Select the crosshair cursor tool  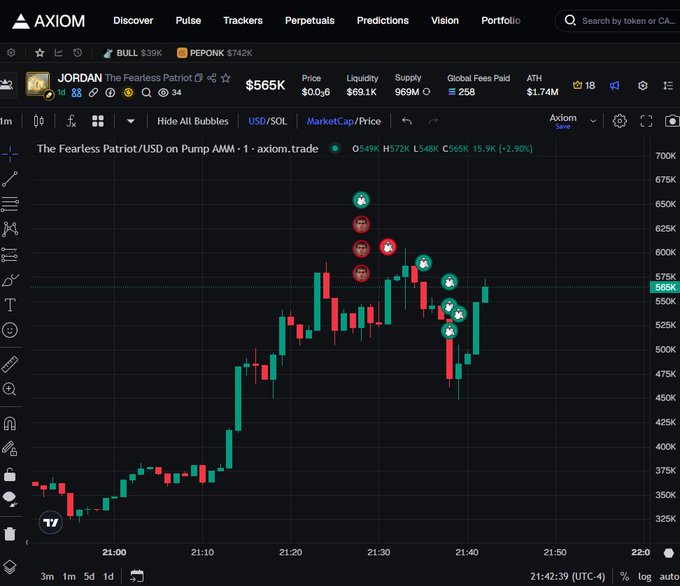[10, 154]
